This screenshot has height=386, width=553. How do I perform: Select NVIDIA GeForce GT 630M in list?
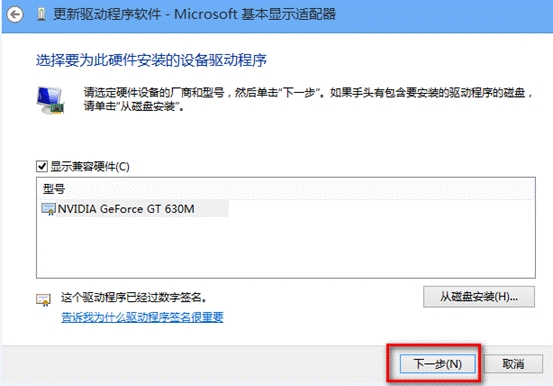(126, 209)
